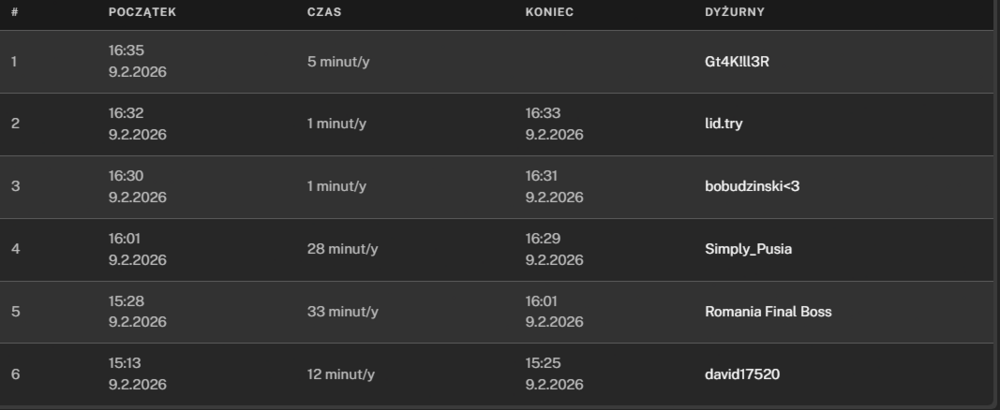Open user Gt4K!ll3R in row 1

[737, 62]
